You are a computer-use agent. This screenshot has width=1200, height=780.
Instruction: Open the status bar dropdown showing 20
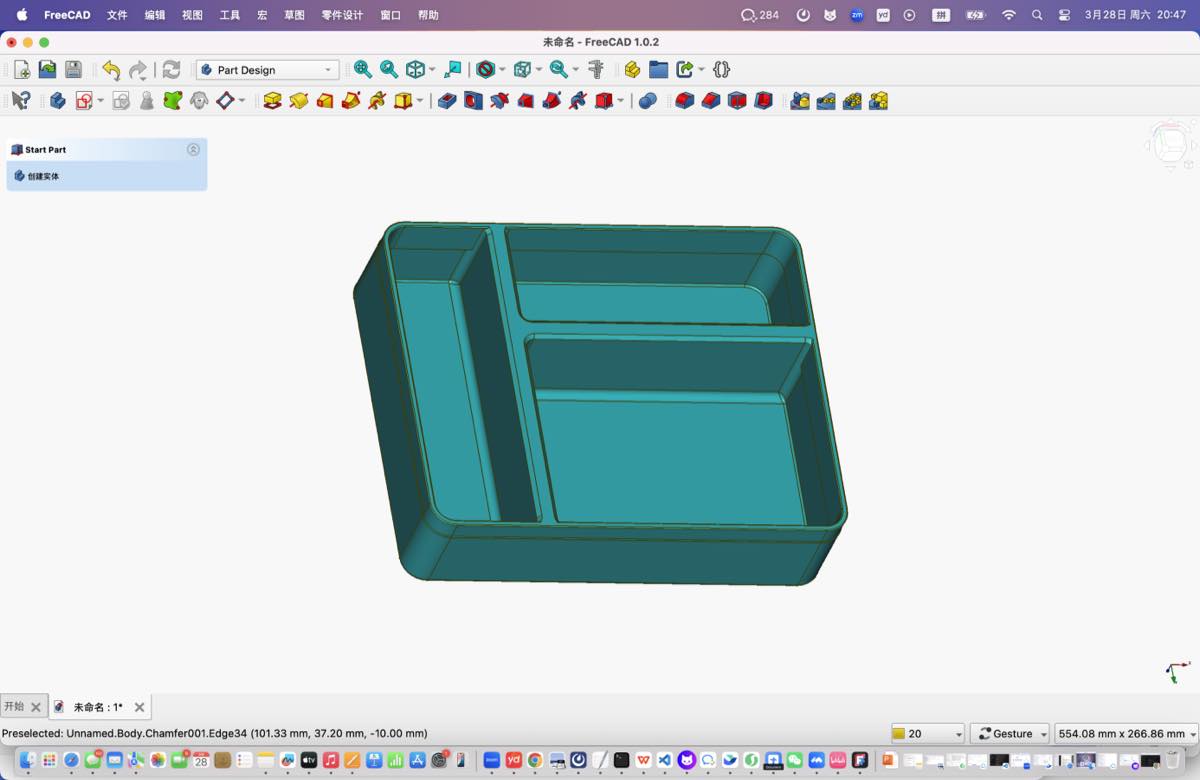click(928, 734)
